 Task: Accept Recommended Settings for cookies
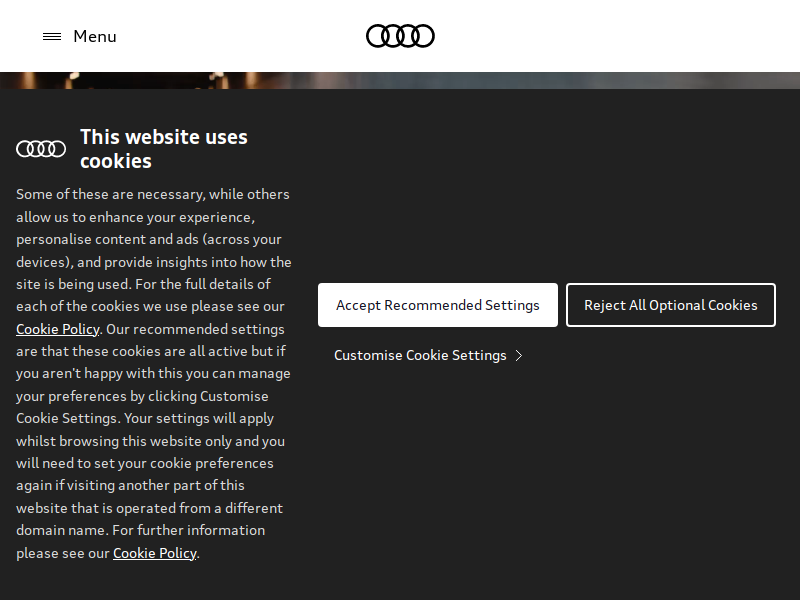tap(438, 305)
